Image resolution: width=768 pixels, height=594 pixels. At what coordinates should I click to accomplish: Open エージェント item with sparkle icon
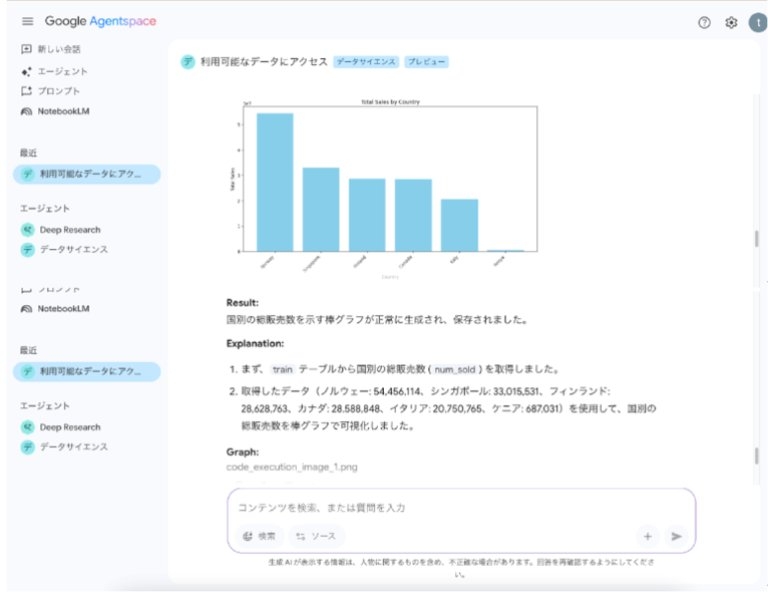pyautogui.click(x=54, y=71)
